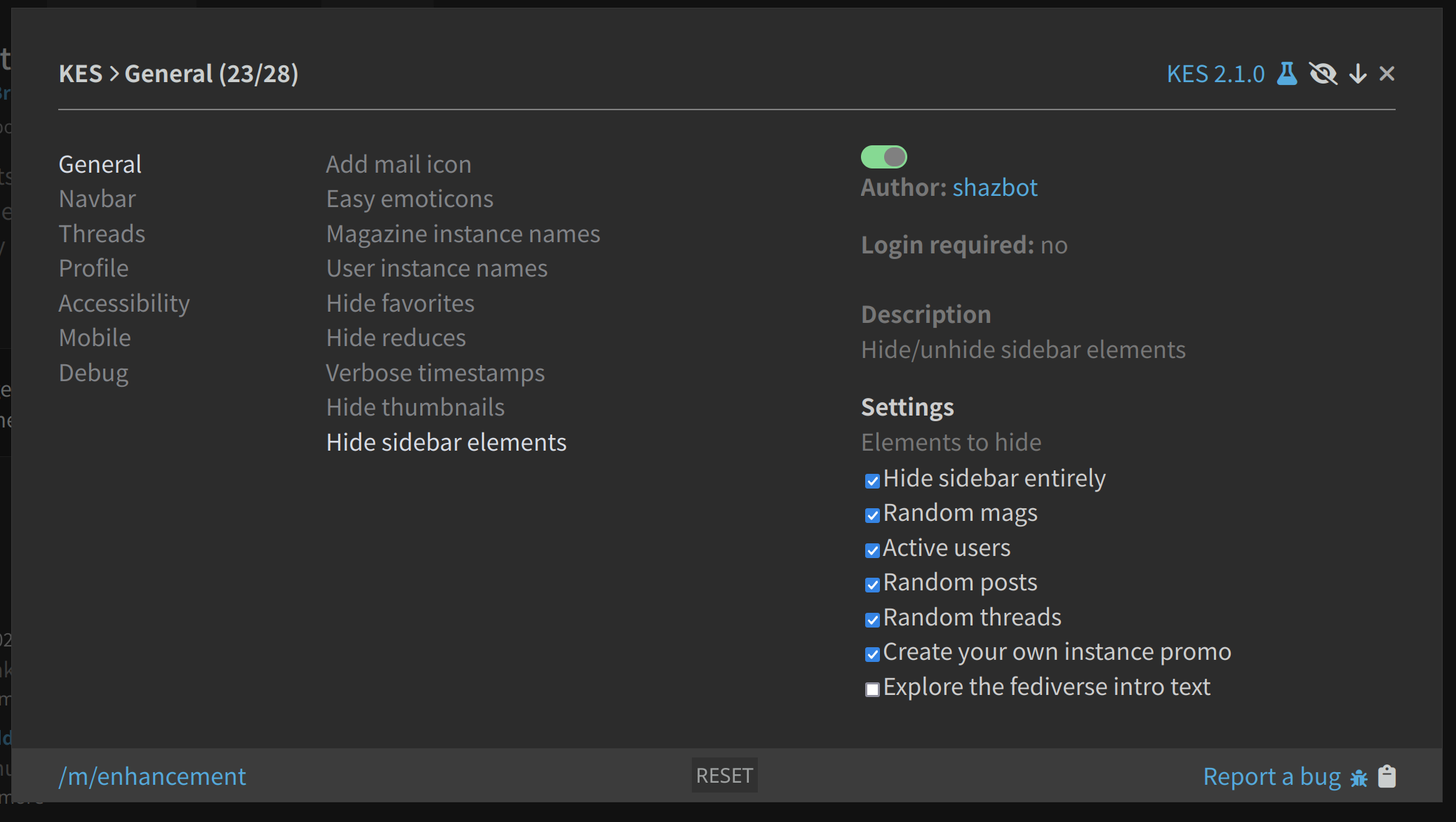Click the flask icon beside KES version
This screenshot has width=1456, height=822.
[x=1287, y=74]
